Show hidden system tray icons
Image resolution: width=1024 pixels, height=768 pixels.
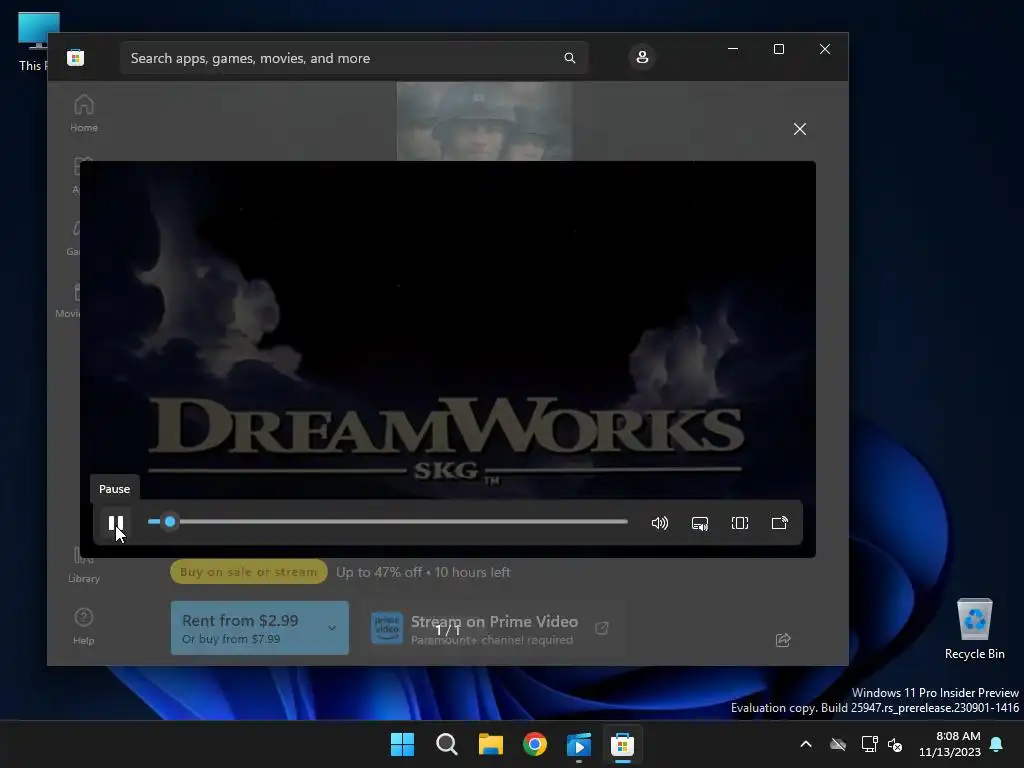point(806,744)
